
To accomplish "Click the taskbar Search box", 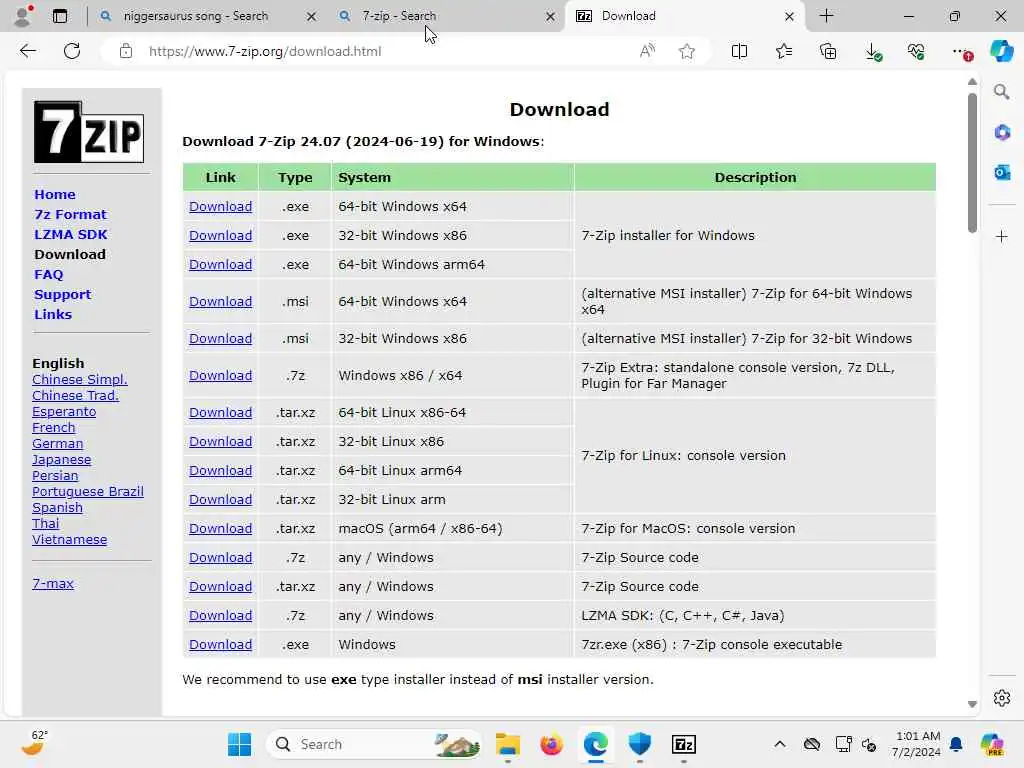I will (x=374, y=744).
